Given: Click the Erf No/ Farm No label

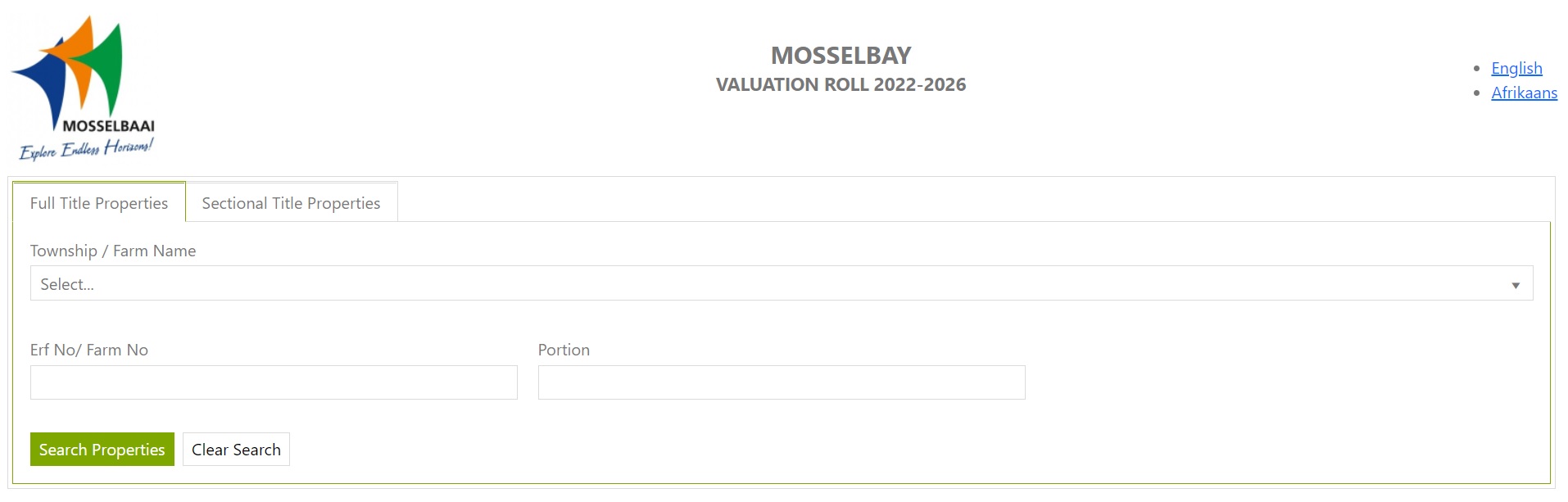Looking at the screenshot, I should click(89, 350).
